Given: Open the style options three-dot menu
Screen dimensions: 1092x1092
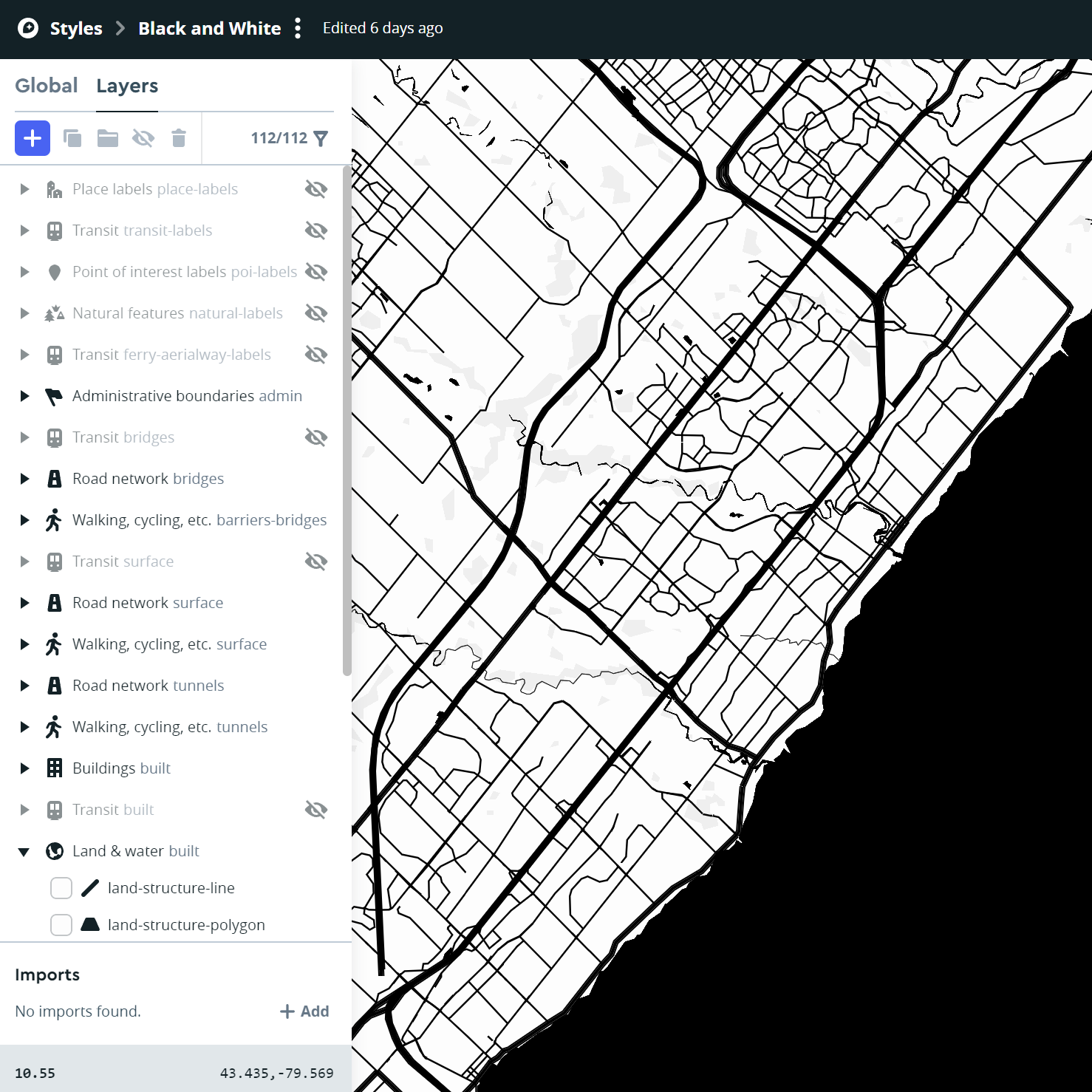Looking at the screenshot, I should tap(298, 29).
